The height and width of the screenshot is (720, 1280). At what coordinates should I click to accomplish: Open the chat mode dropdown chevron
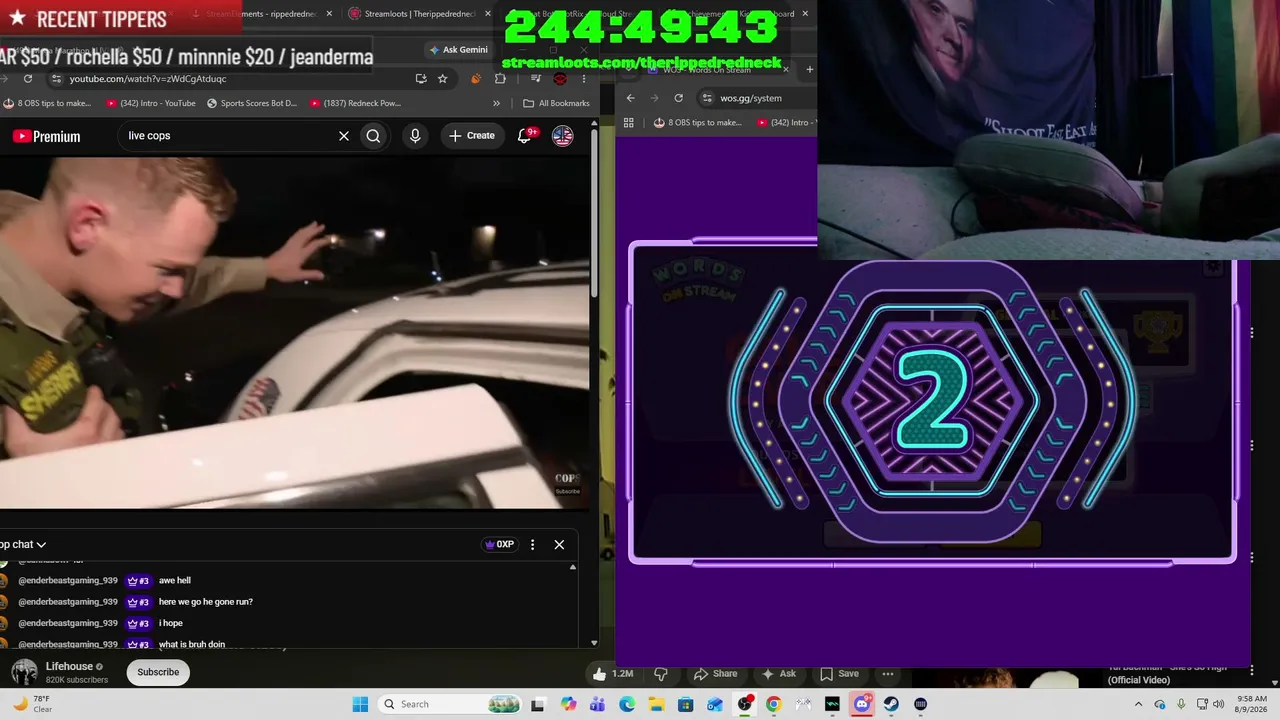click(x=41, y=545)
